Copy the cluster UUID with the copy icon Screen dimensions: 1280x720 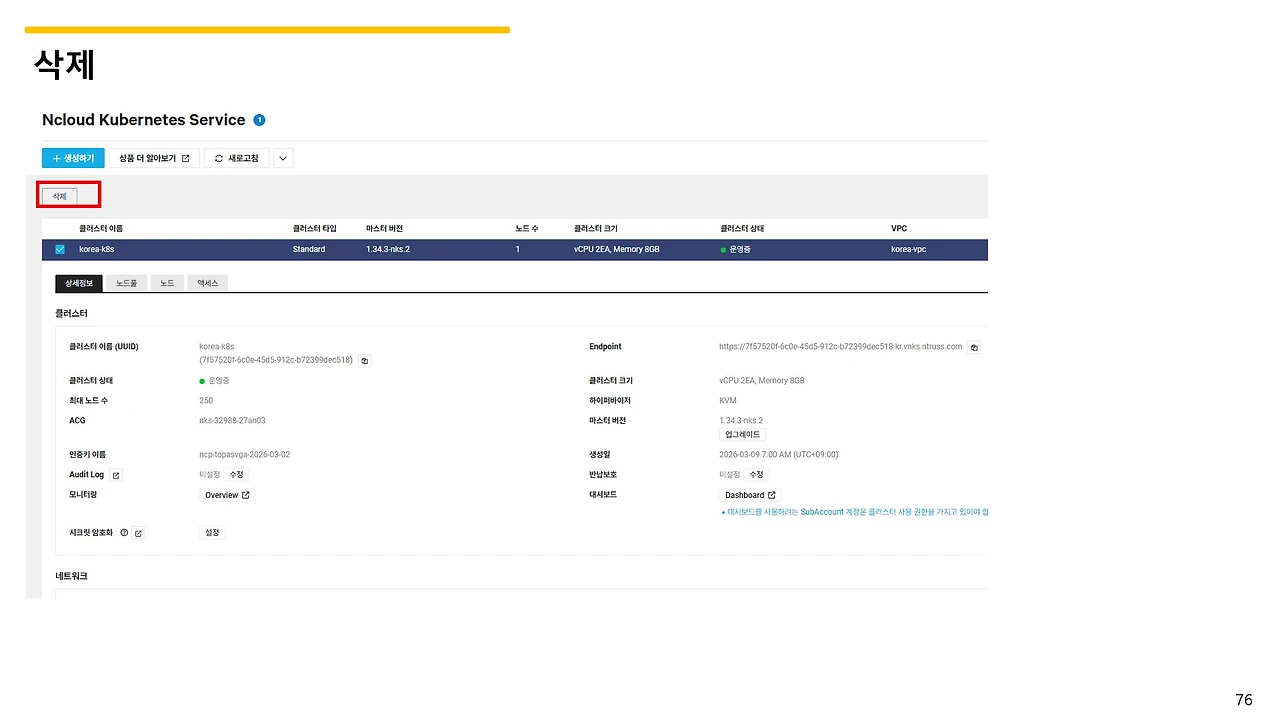pyautogui.click(x=365, y=361)
